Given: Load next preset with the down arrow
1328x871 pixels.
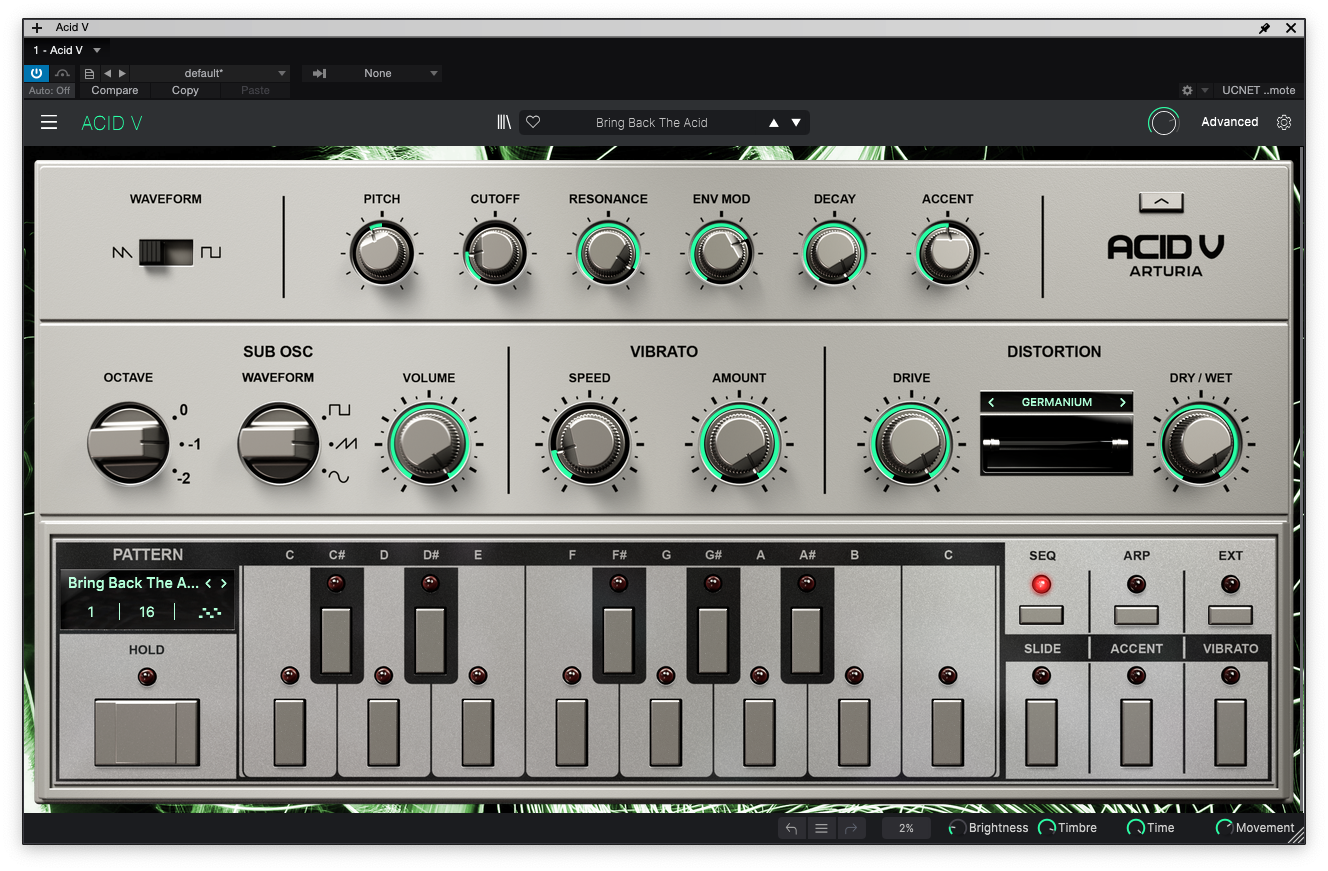Looking at the screenshot, I should point(796,123).
